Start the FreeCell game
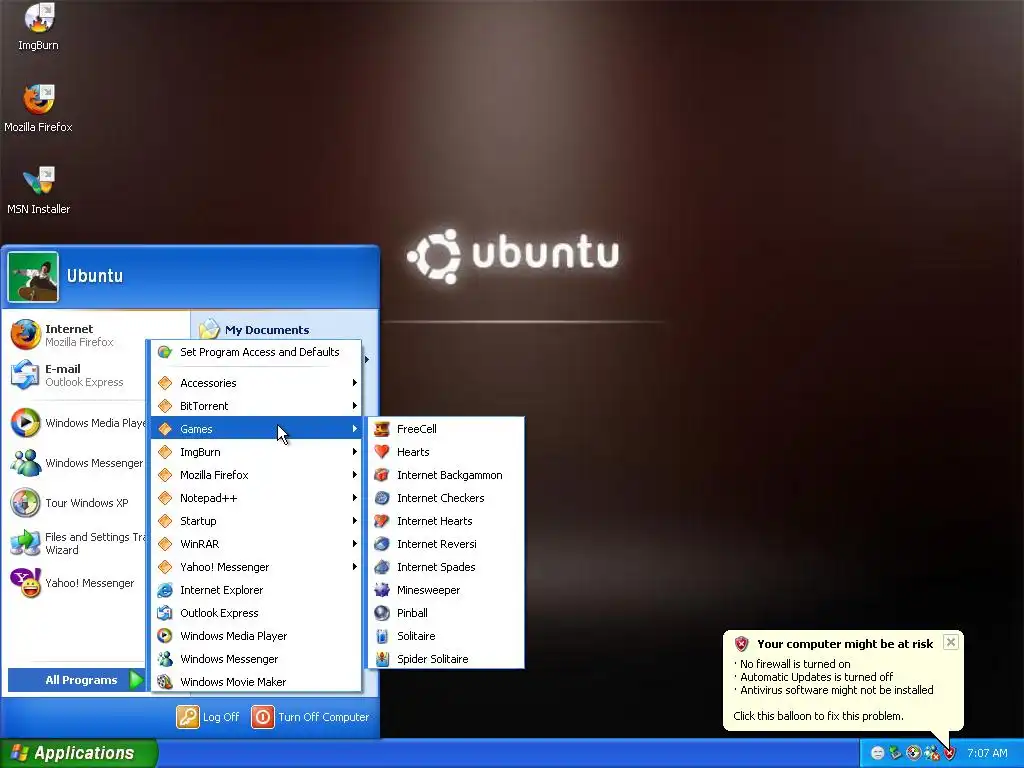1024x768 pixels. pos(446,429)
